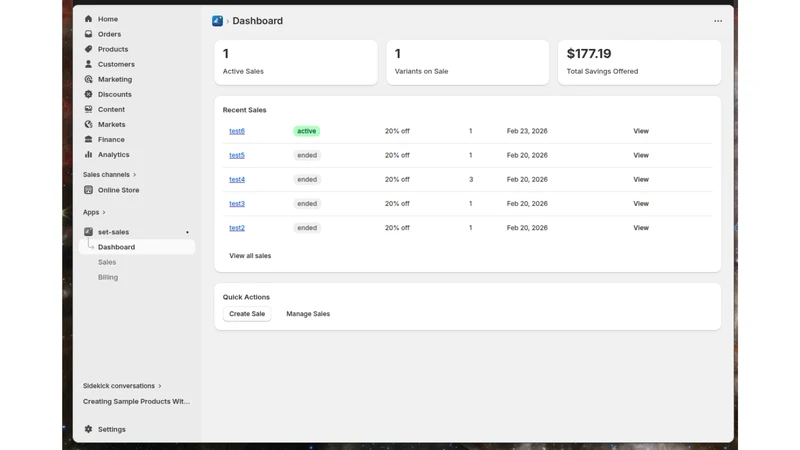The width and height of the screenshot is (800, 450).
Task: Click View for the test2 row
Action: pos(641,228)
